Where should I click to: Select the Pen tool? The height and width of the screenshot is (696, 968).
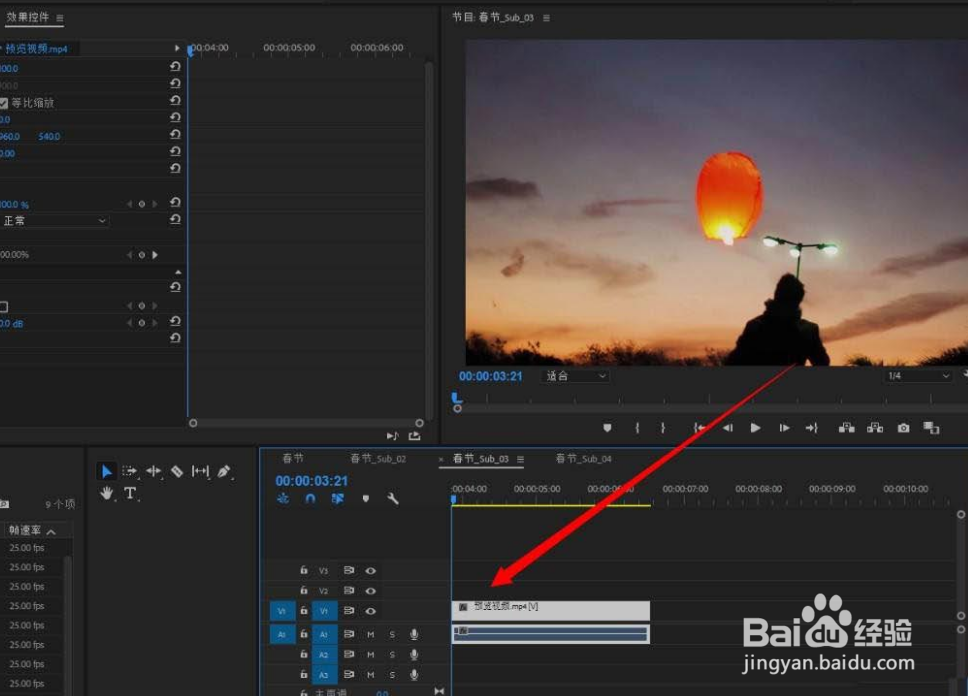223,472
